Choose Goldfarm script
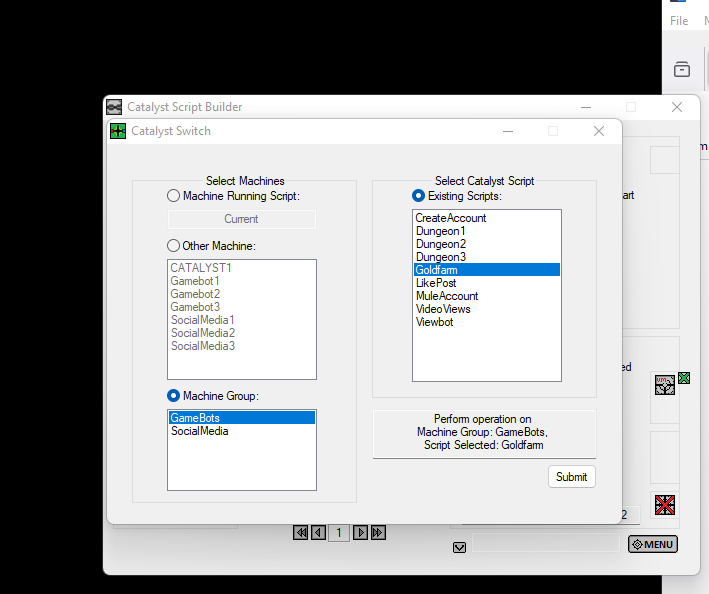 pos(487,270)
